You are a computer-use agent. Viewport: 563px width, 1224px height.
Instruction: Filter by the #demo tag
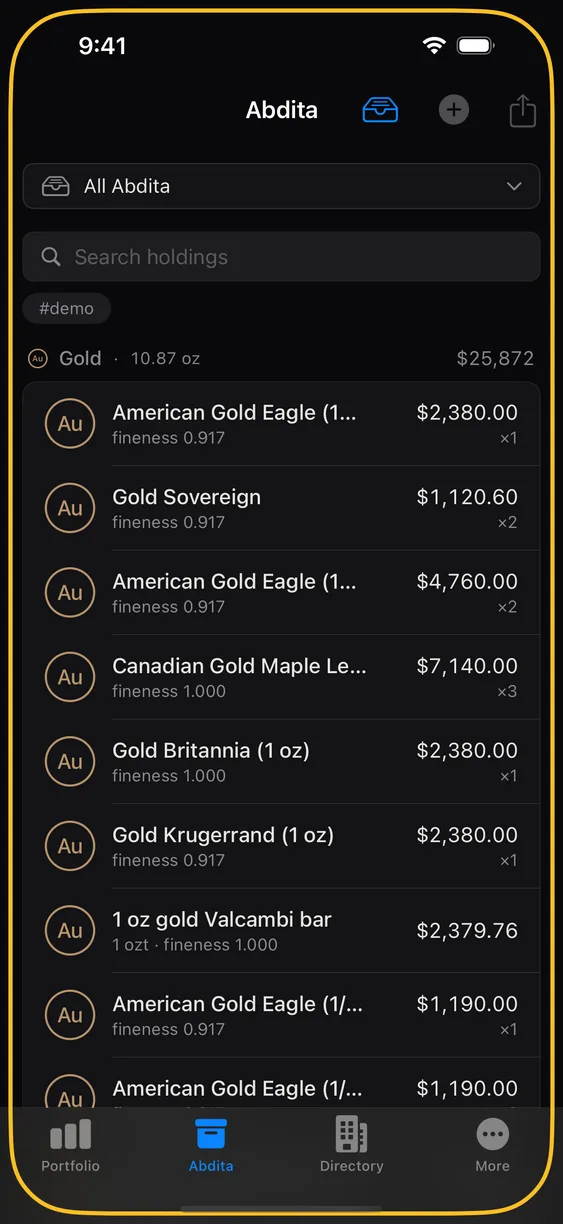[67, 309]
